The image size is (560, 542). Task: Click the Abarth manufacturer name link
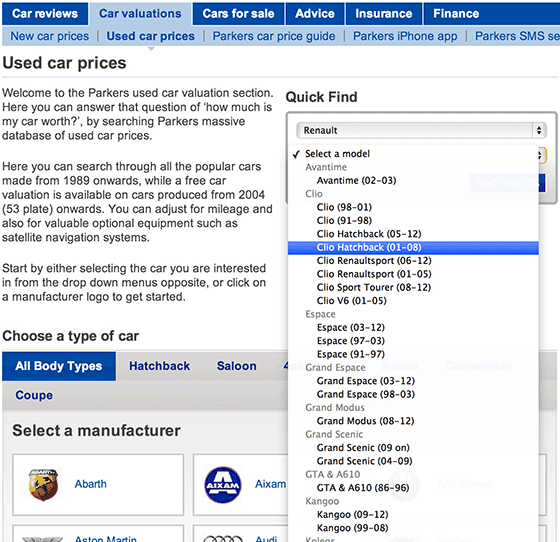click(x=91, y=484)
